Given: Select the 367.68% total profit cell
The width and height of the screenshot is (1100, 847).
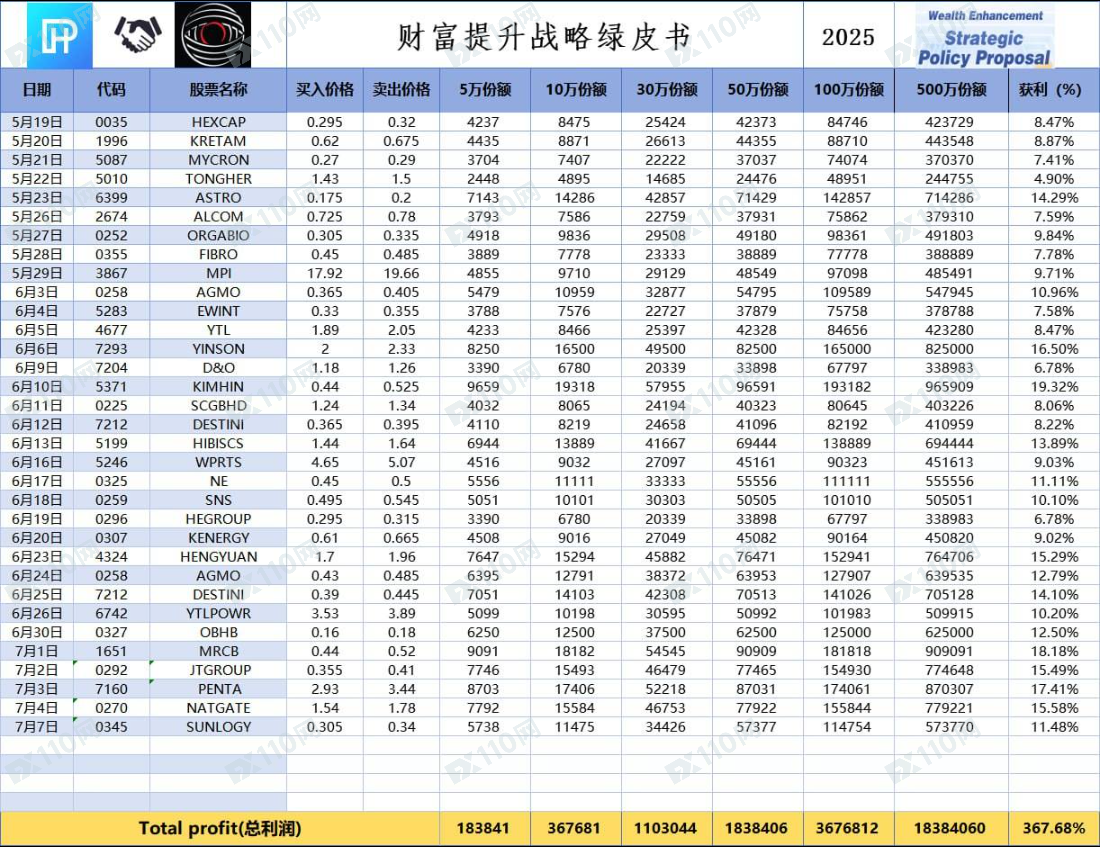Looking at the screenshot, I should point(1053,828).
